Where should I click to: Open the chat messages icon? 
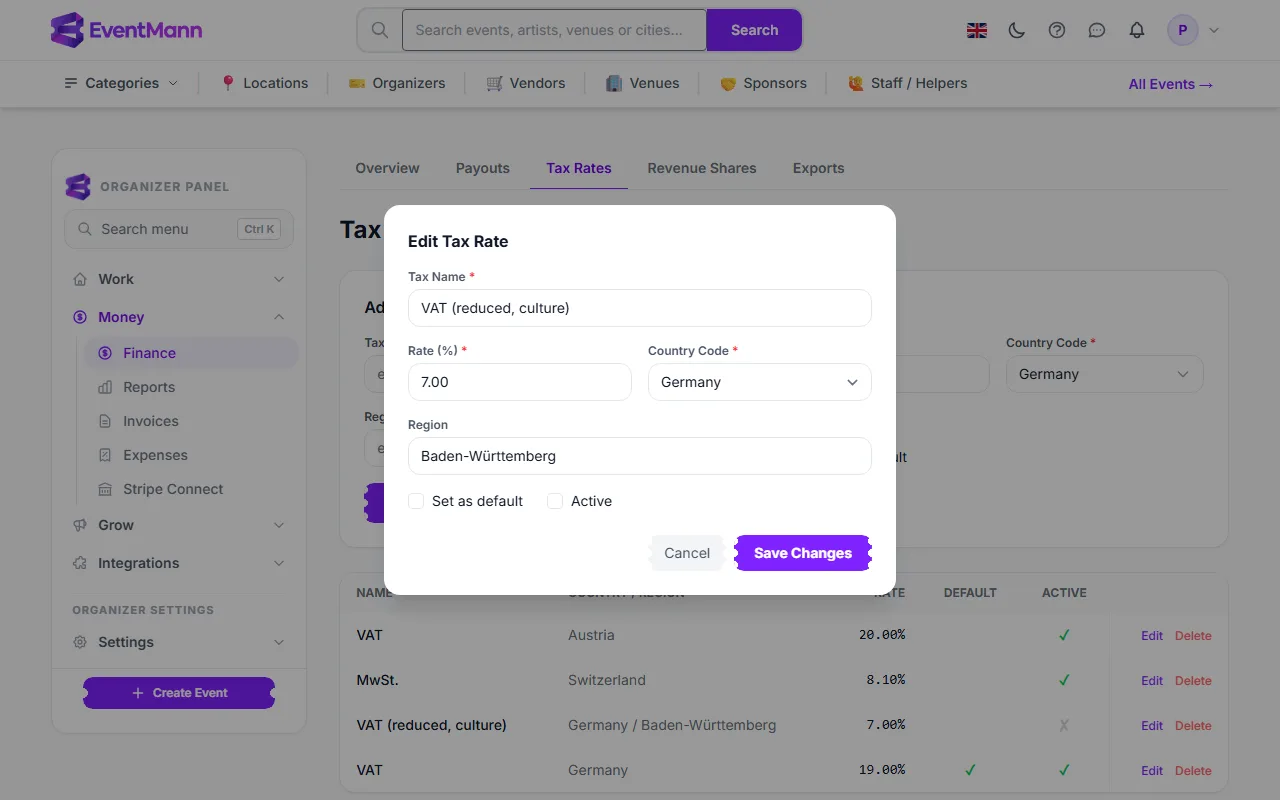[x=1097, y=30]
